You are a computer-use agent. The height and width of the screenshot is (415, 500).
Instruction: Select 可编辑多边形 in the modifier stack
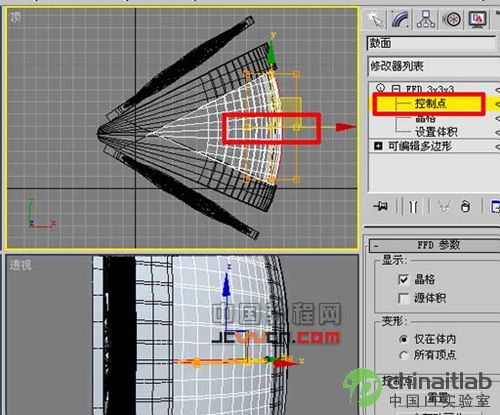(420, 146)
